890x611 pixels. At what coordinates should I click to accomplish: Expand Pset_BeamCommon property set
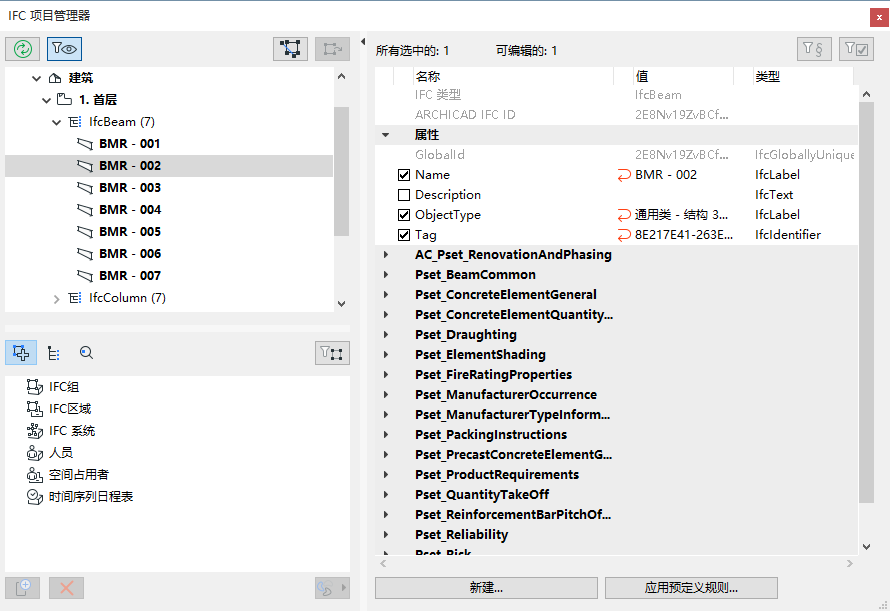(x=386, y=274)
